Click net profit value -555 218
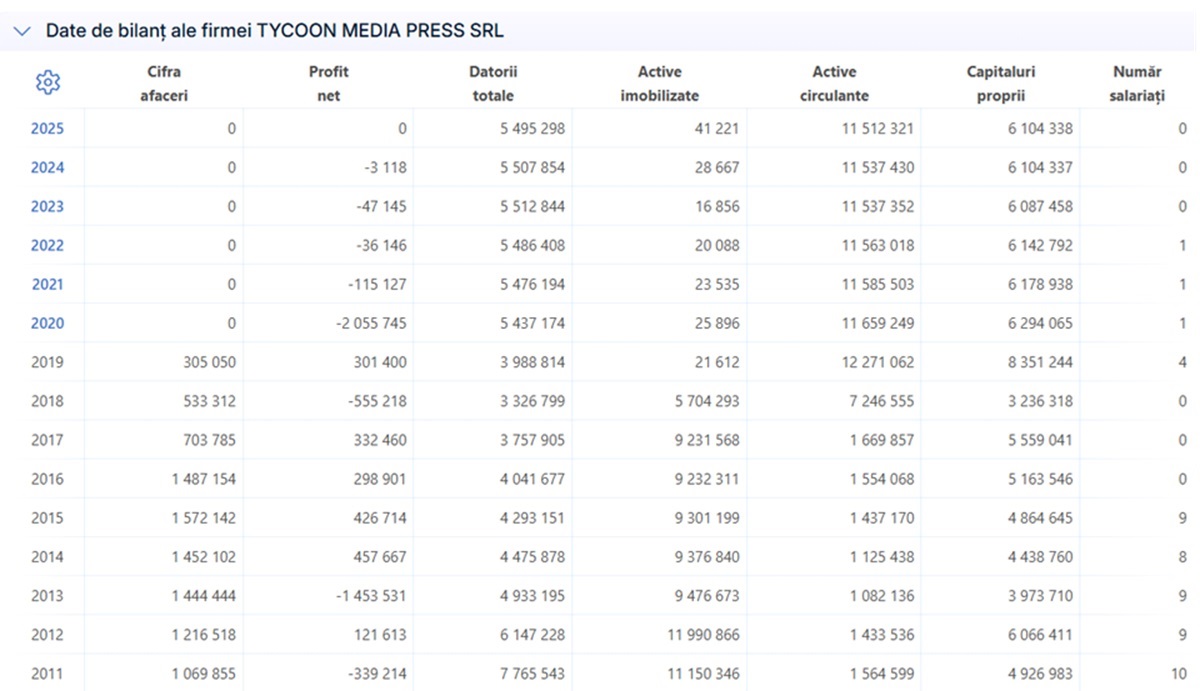1200x691 pixels. click(377, 401)
